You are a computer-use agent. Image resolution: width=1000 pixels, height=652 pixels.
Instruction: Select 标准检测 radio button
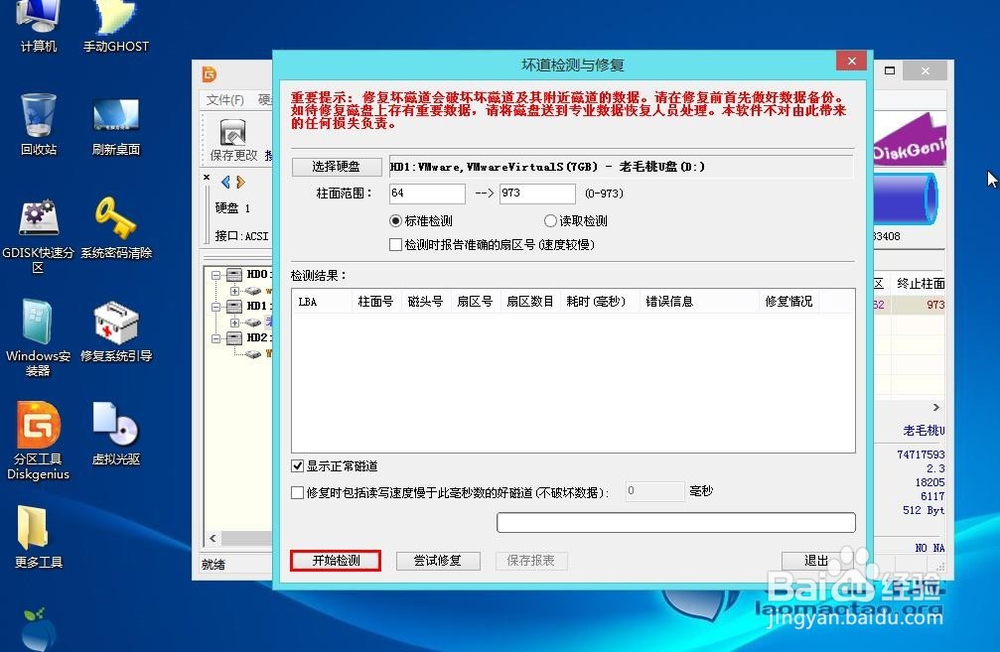(395, 221)
